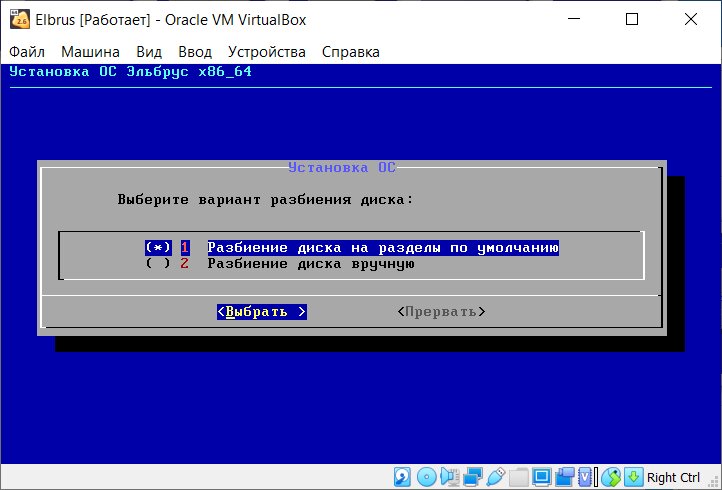Click the text "Разбиение диска на разделы по умолчанию"
Viewport: 722px width, 490px height.
383,248
